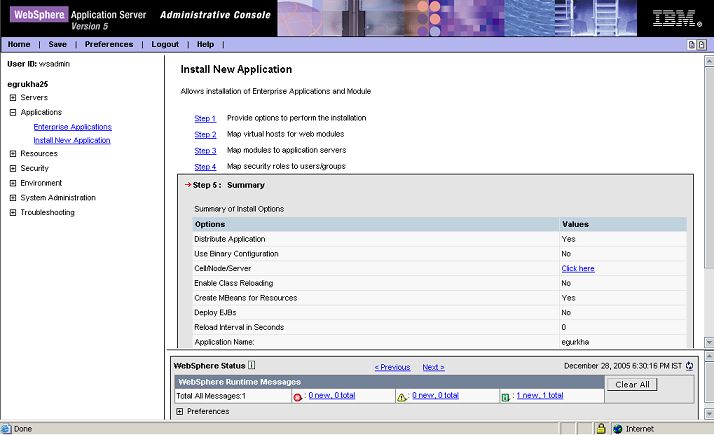Click the 'Step 5: Summary' heading

[x=229, y=185]
